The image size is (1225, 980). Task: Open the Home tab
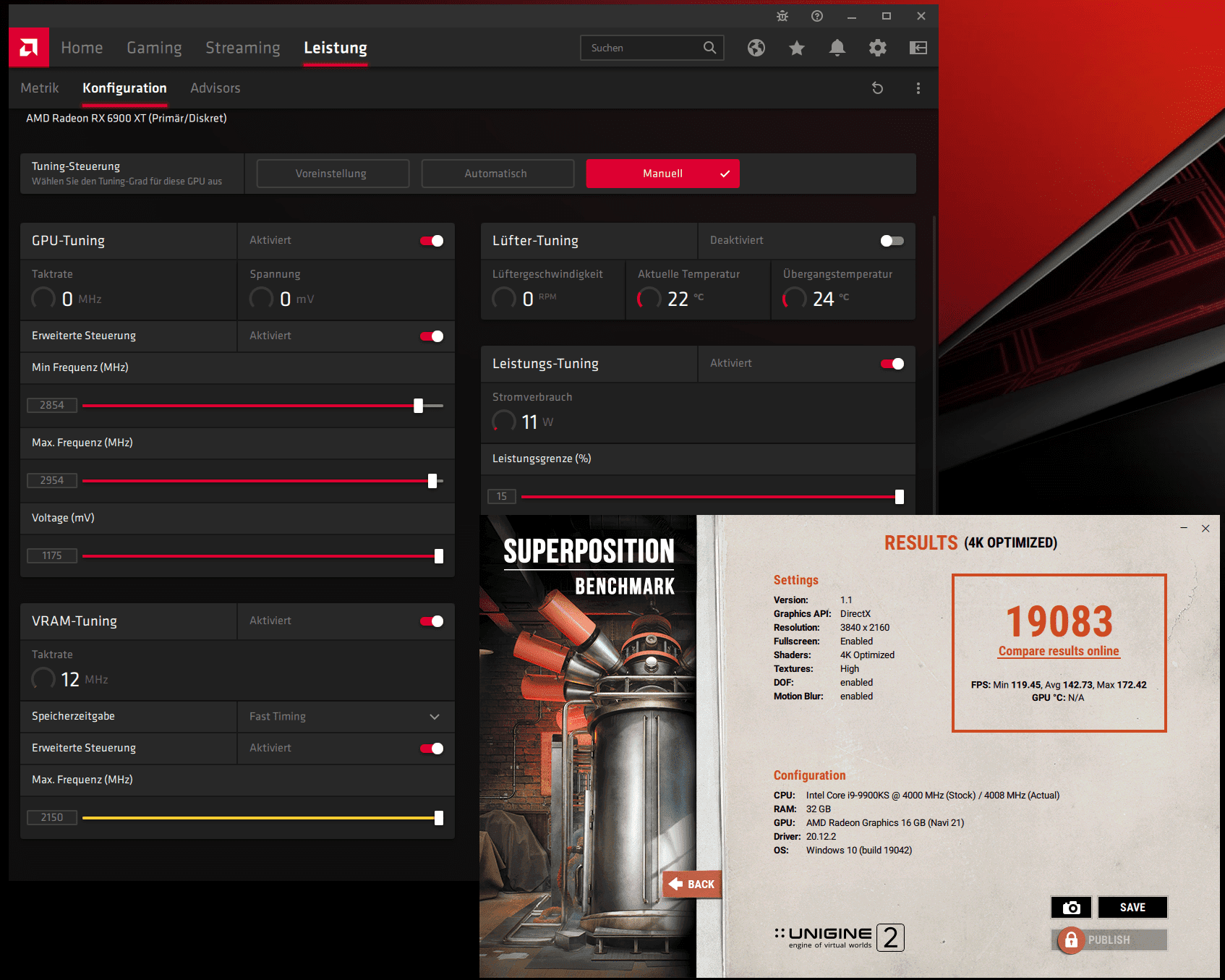click(x=82, y=48)
